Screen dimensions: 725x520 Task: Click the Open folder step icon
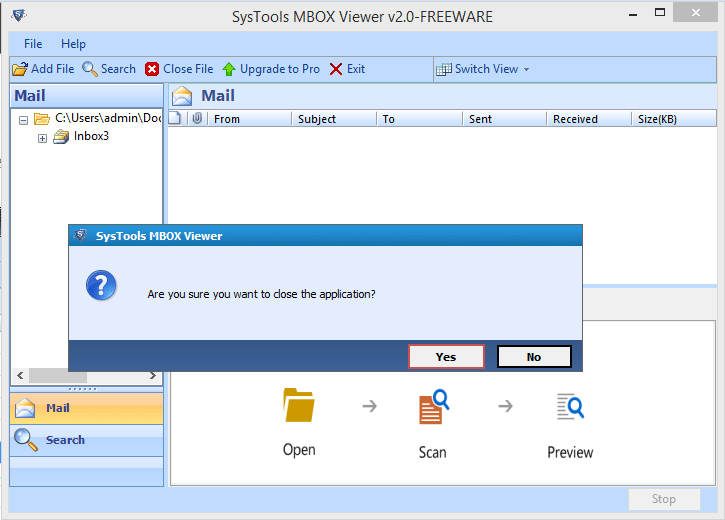(299, 405)
